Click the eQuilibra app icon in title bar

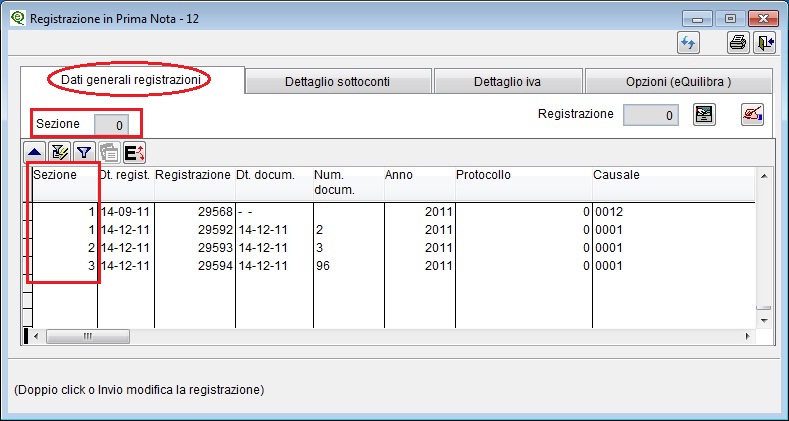18,19
